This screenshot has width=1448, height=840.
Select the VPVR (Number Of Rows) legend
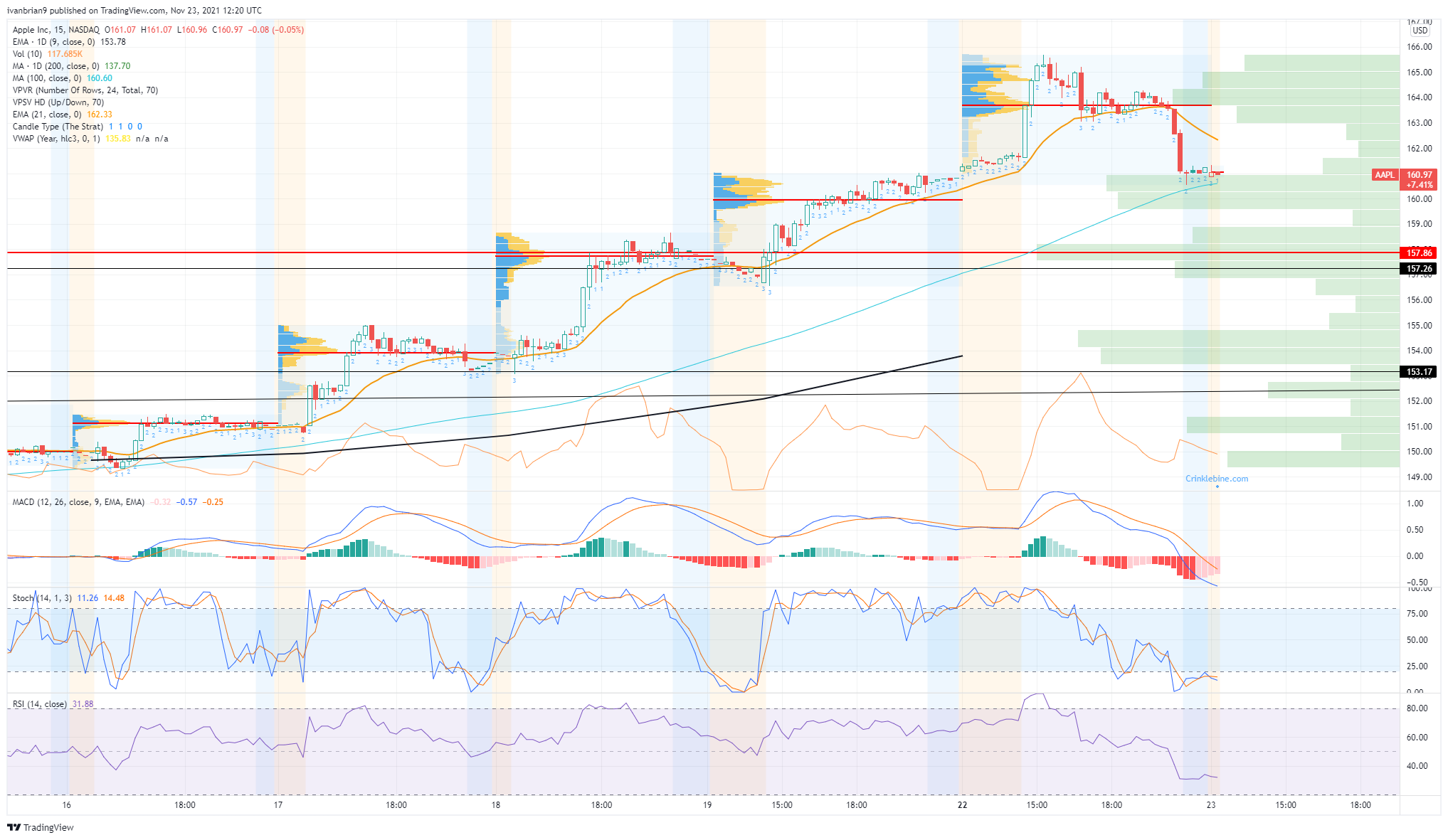tap(85, 90)
